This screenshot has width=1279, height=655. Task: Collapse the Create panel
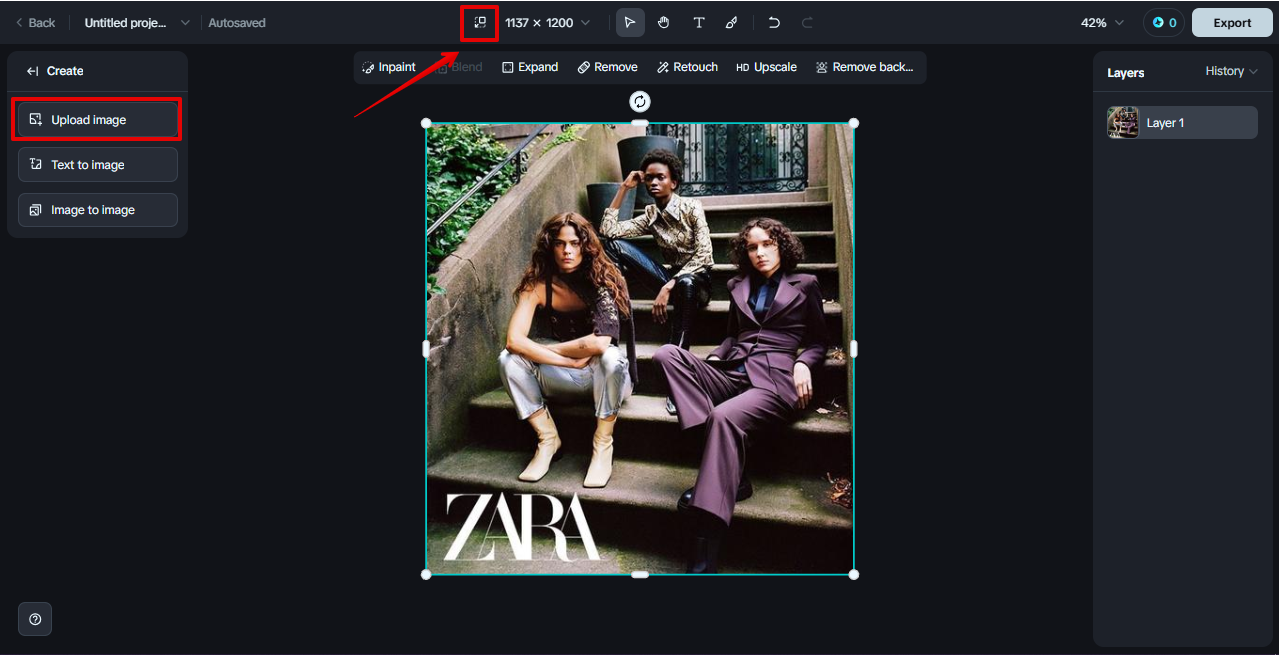click(32, 71)
